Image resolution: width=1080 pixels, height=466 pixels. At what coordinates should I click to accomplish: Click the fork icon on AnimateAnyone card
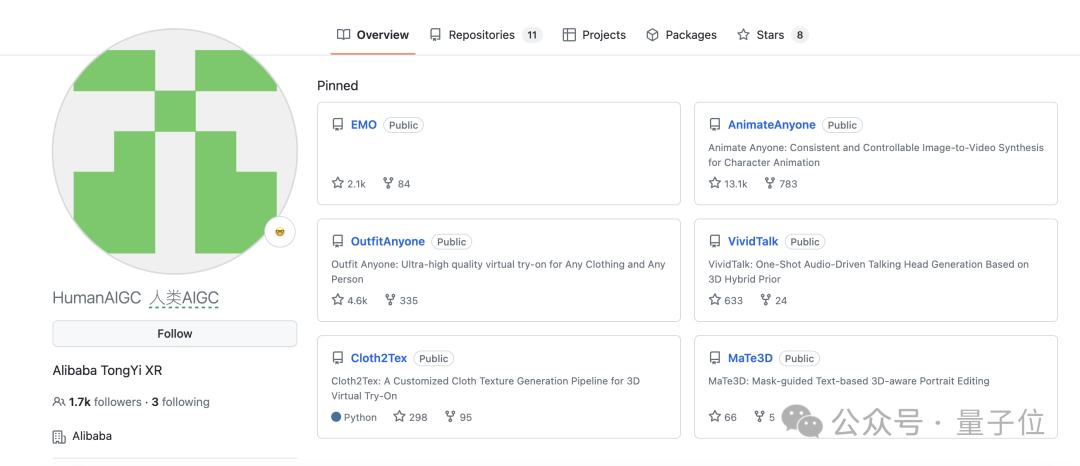[769, 184]
